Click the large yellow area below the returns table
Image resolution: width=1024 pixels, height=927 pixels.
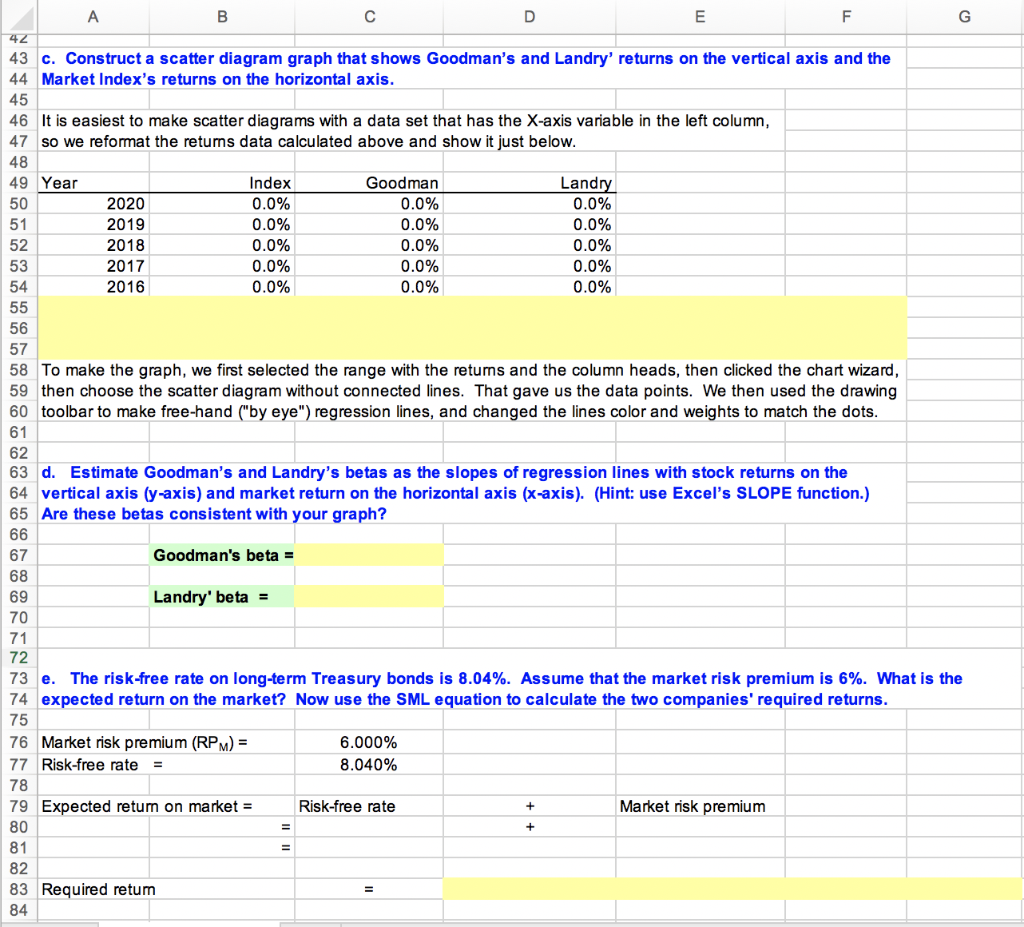pyautogui.click(x=470, y=327)
